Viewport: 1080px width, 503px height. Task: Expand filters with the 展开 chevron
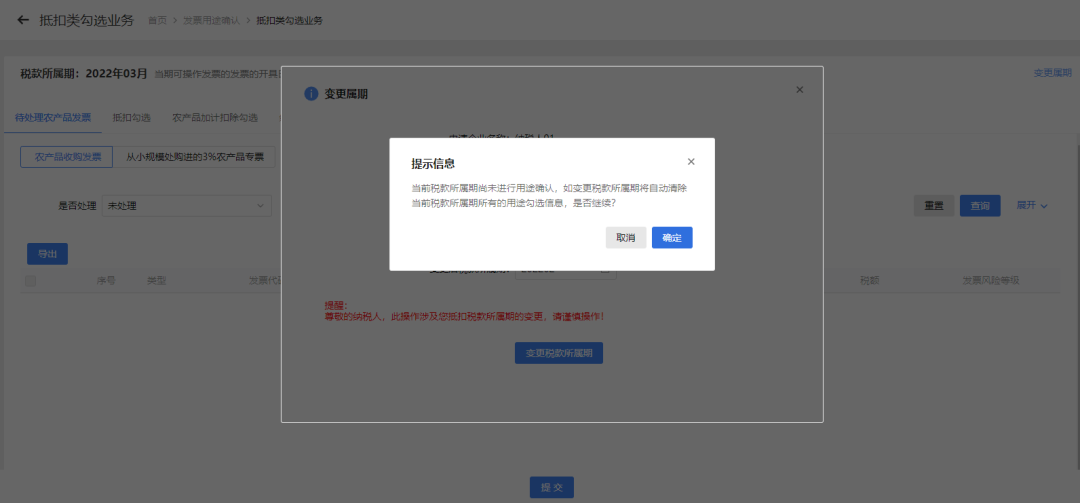pyautogui.click(x=1032, y=205)
